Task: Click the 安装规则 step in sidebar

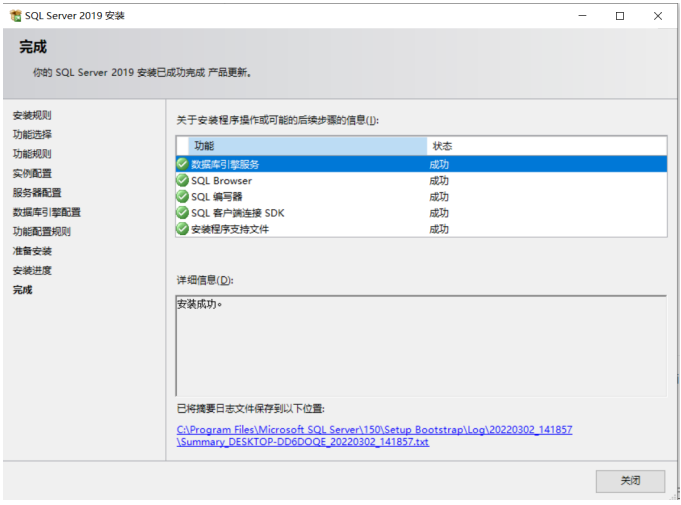Action: (x=32, y=115)
